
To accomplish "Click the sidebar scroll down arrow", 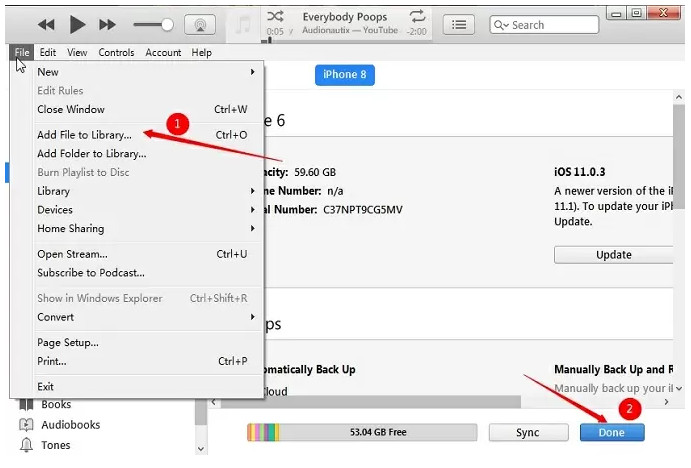I will click(x=201, y=449).
